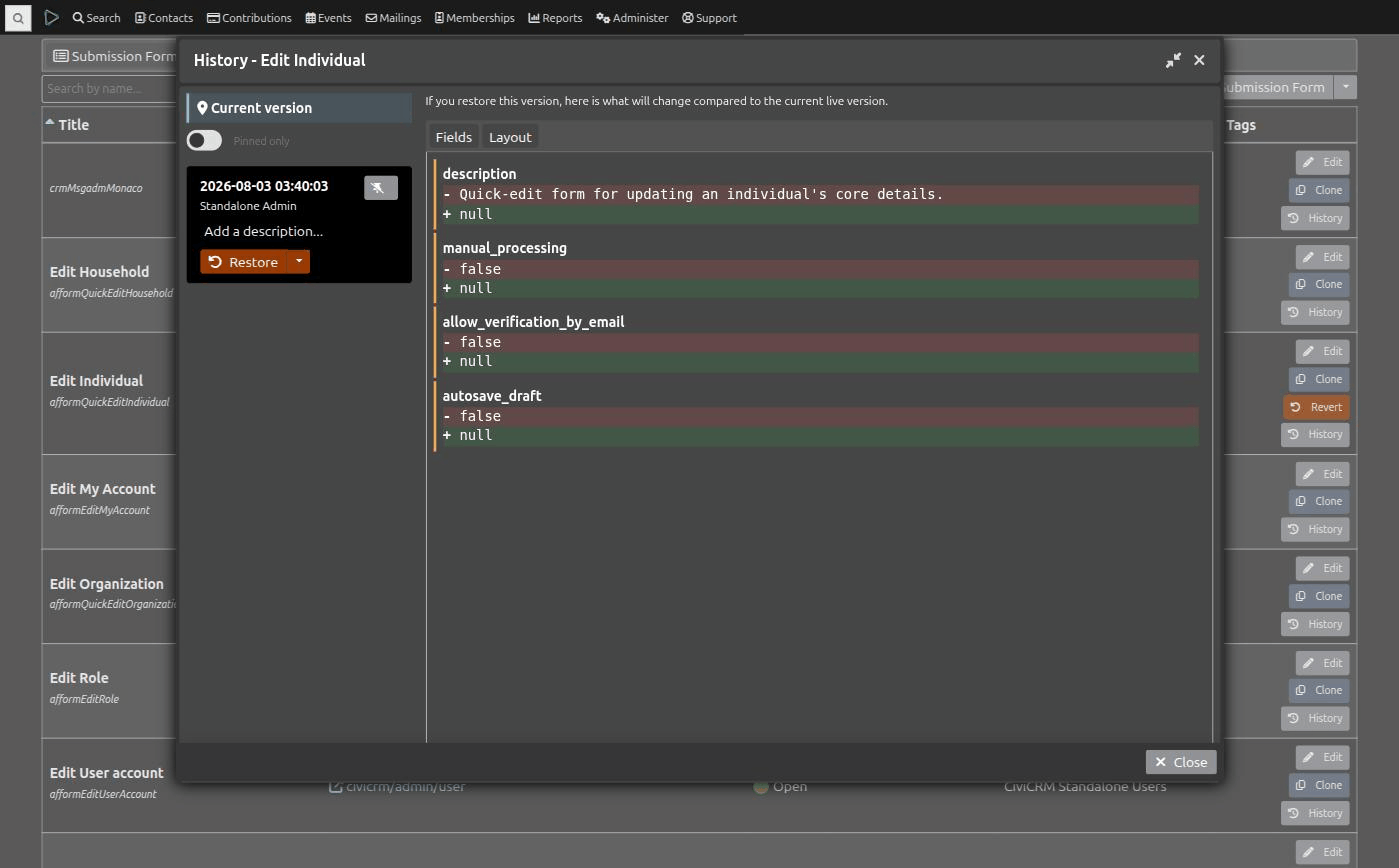1399x868 pixels.
Task: Open the Reports menu
Action: tap(555, 18)
